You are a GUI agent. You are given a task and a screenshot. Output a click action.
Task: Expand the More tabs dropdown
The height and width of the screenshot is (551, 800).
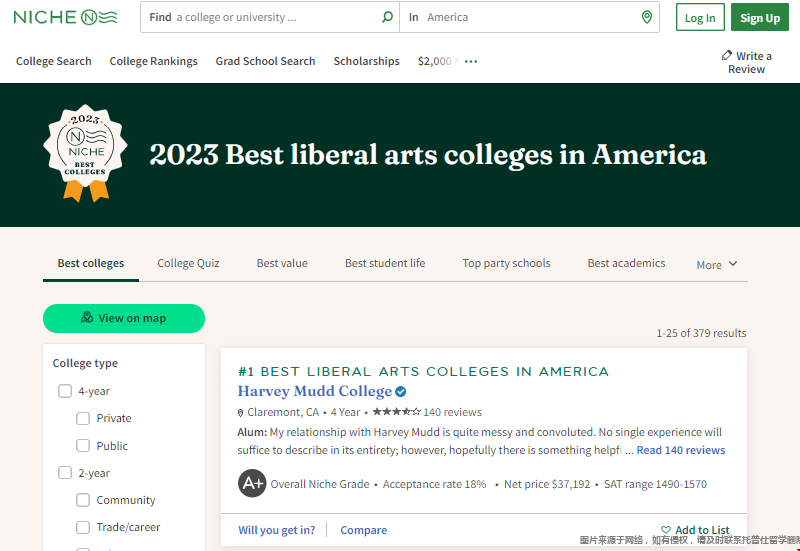coord(717,264)
